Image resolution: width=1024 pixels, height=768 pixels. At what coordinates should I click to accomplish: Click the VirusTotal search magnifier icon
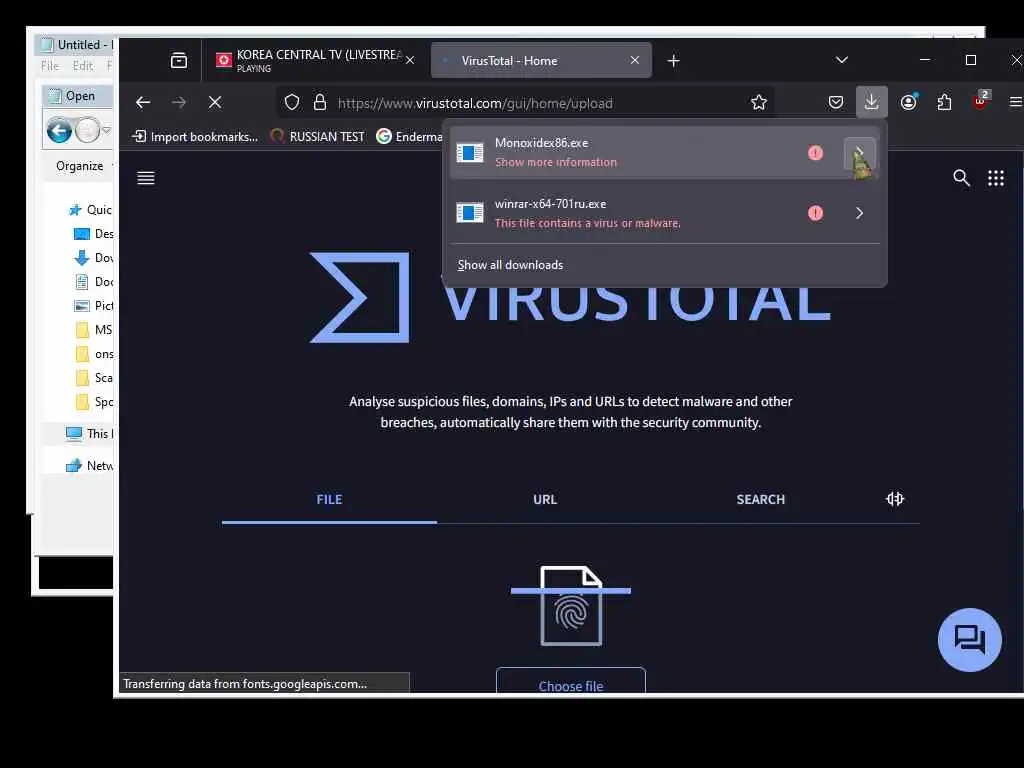(x=961, y=178)
